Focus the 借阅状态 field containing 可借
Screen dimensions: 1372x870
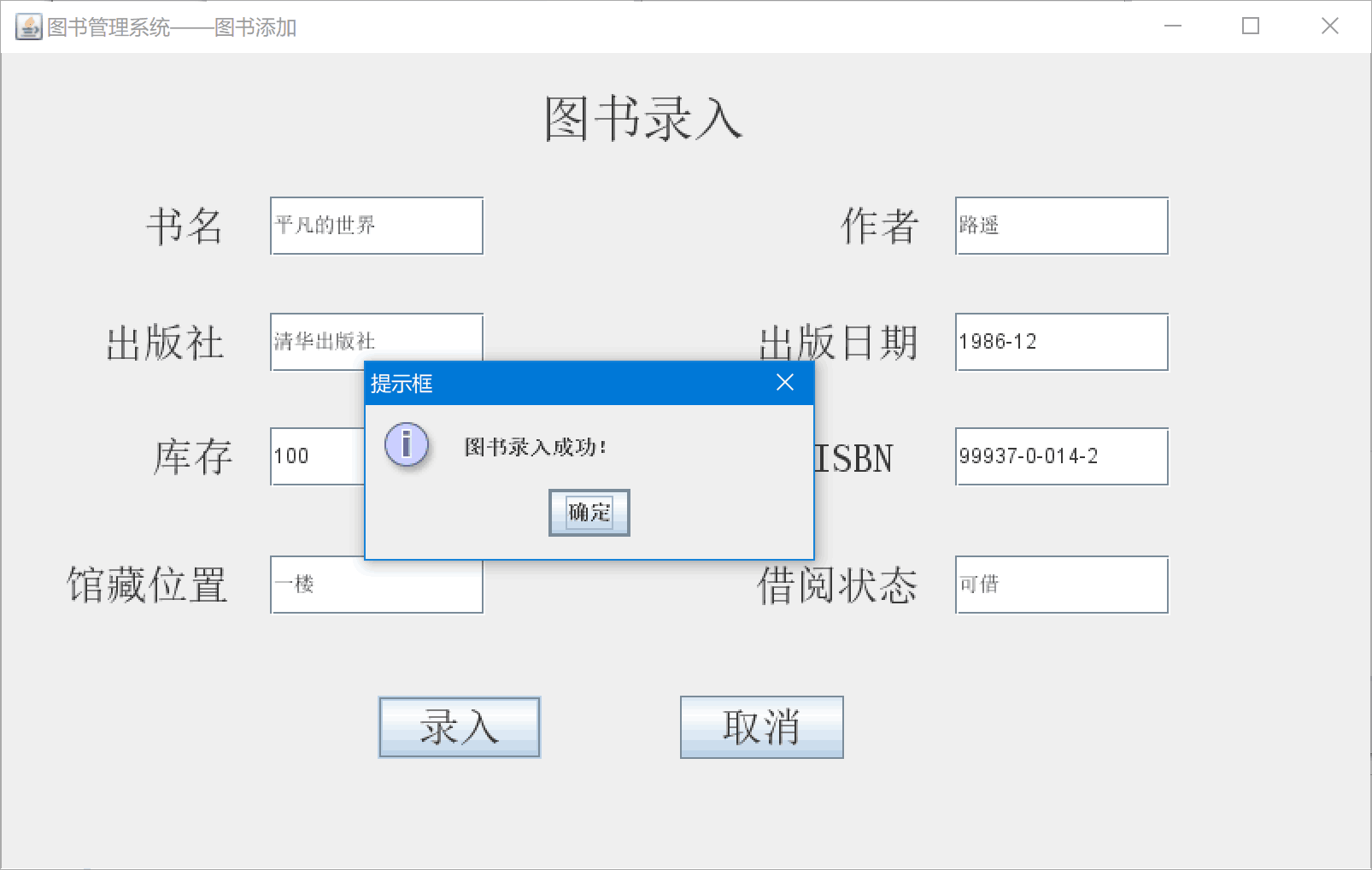click(x=1062, y=585)
